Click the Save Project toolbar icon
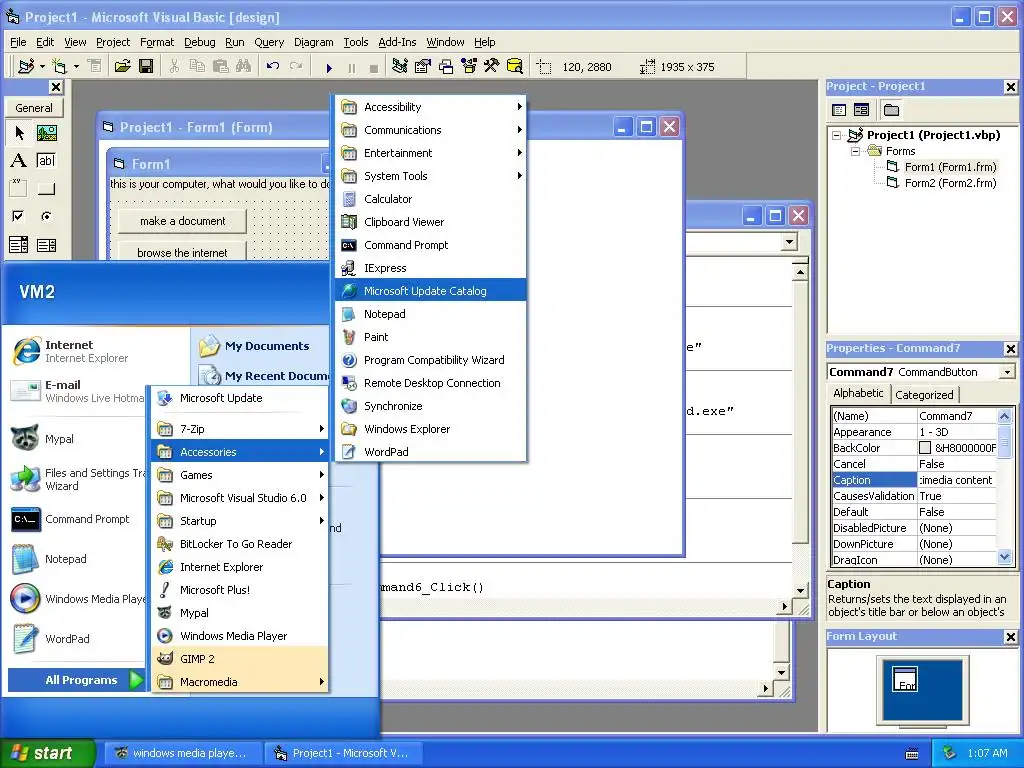The width and height of the screenshot is (1024, 768). click(x=146, y=66)
